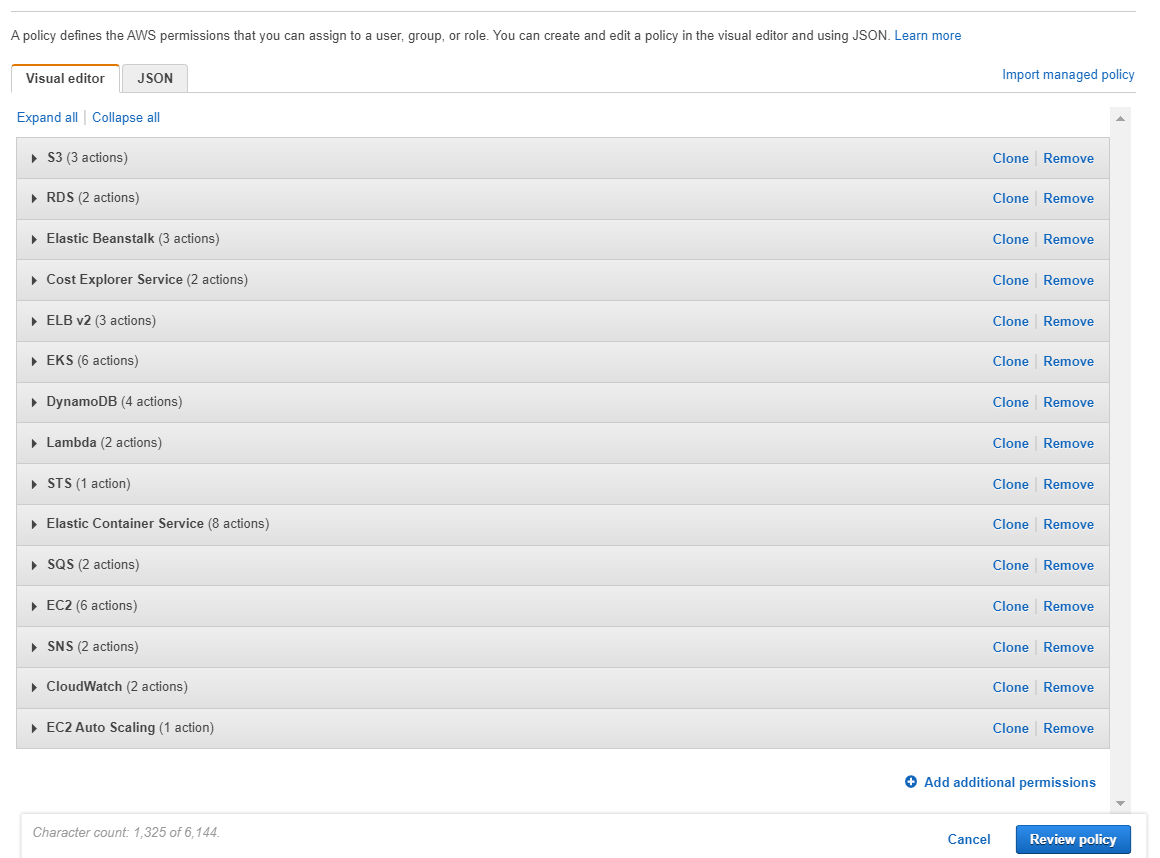
Task: Click Expand all link
Action: click(47, 118)
